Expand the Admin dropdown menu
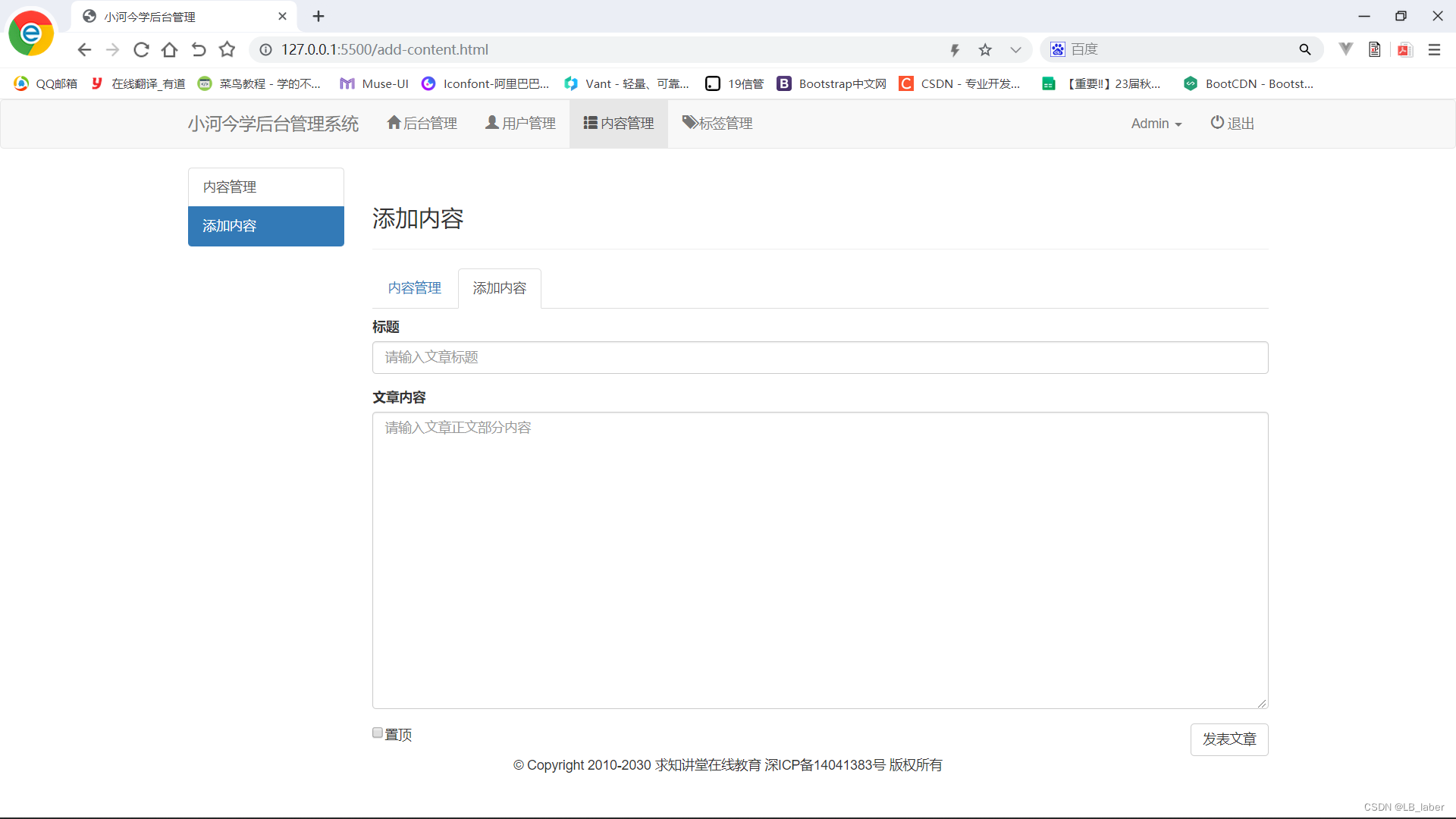The height and width of the screenshot is (819, 1456). point(1156,124)
